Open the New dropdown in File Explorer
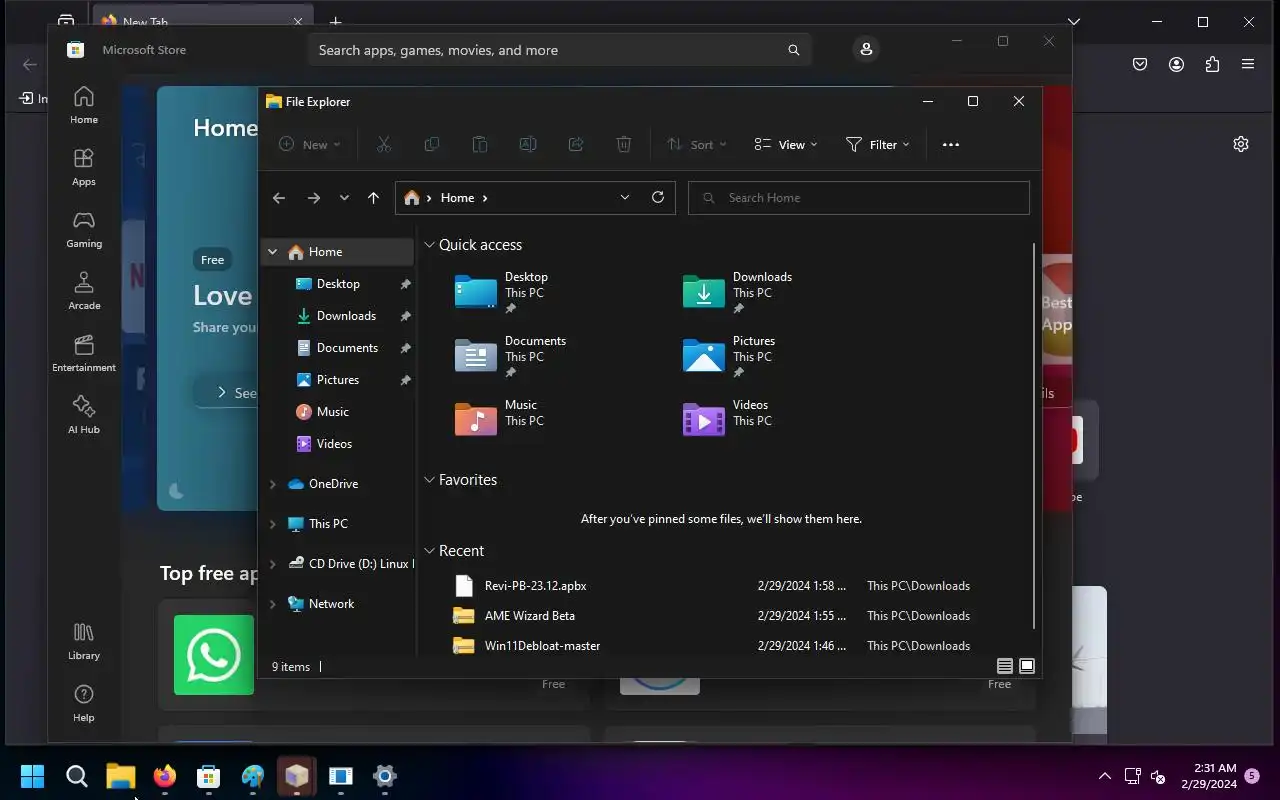 [x=310, y=144]
